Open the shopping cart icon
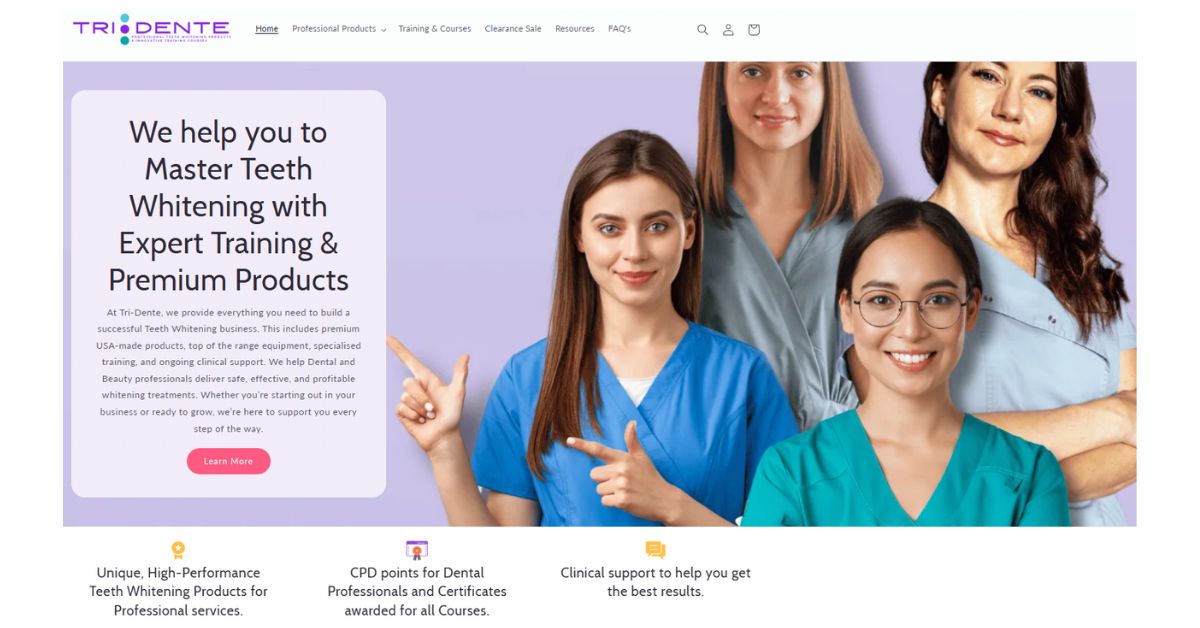Viewport: 1200px width, 628px height. (x=754, y=30)
